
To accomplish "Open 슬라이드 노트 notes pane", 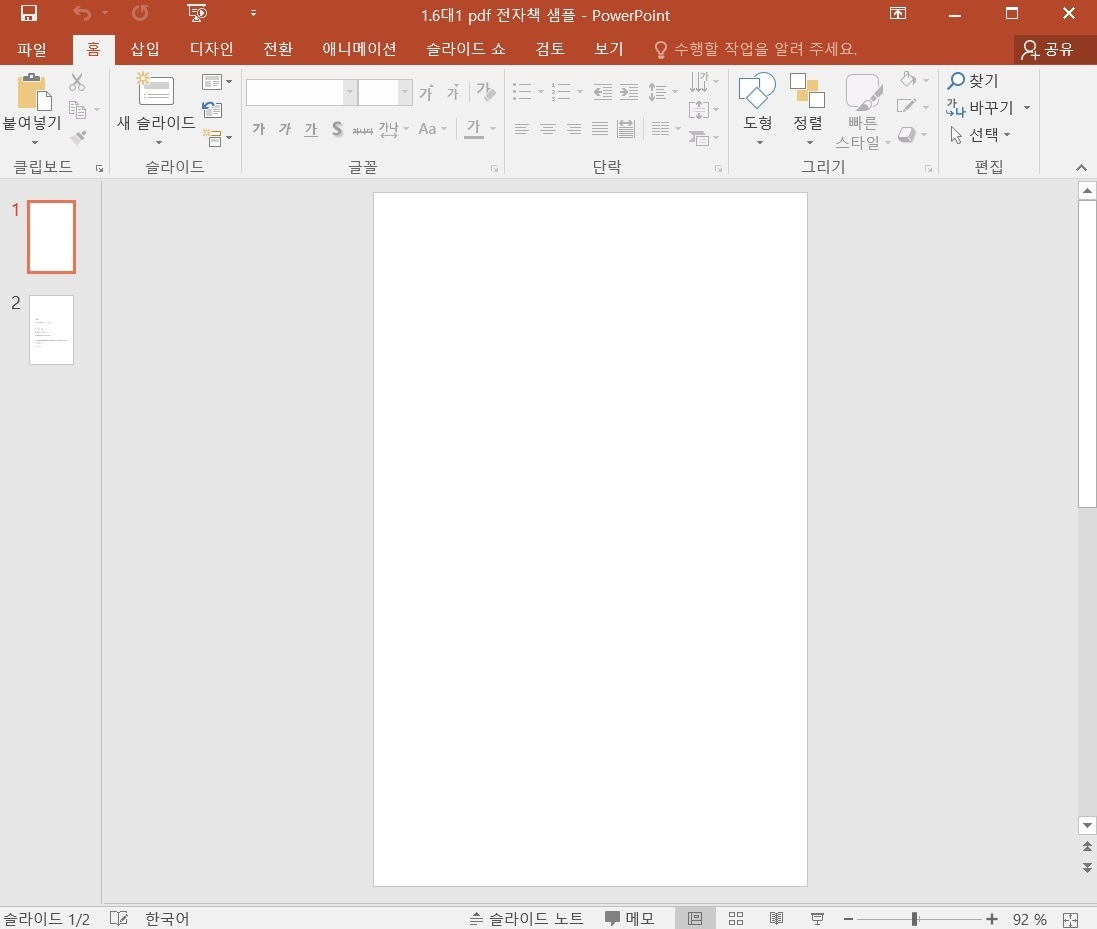I will tap(526, 919).
